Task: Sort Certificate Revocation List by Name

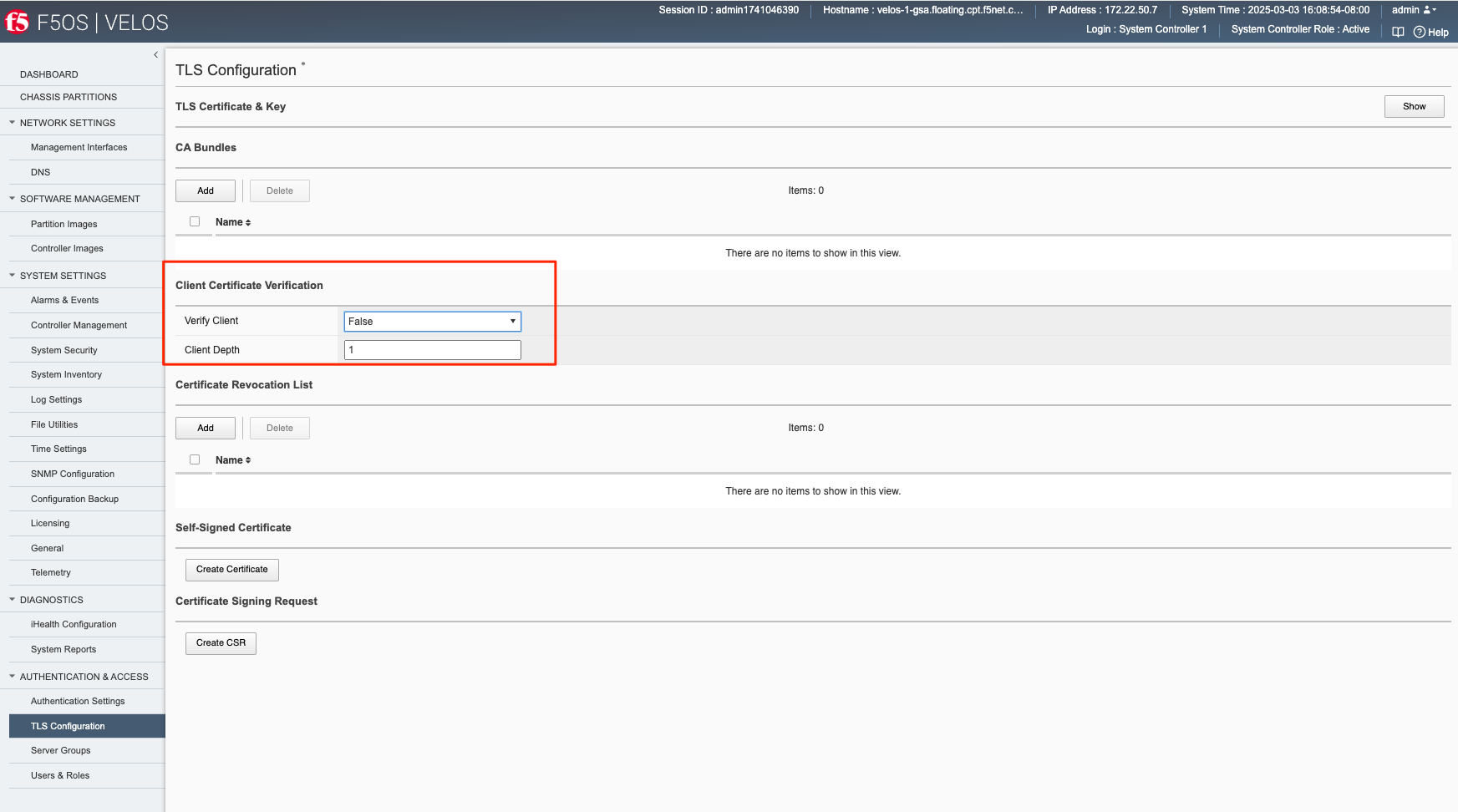Action: pos(233,460)
